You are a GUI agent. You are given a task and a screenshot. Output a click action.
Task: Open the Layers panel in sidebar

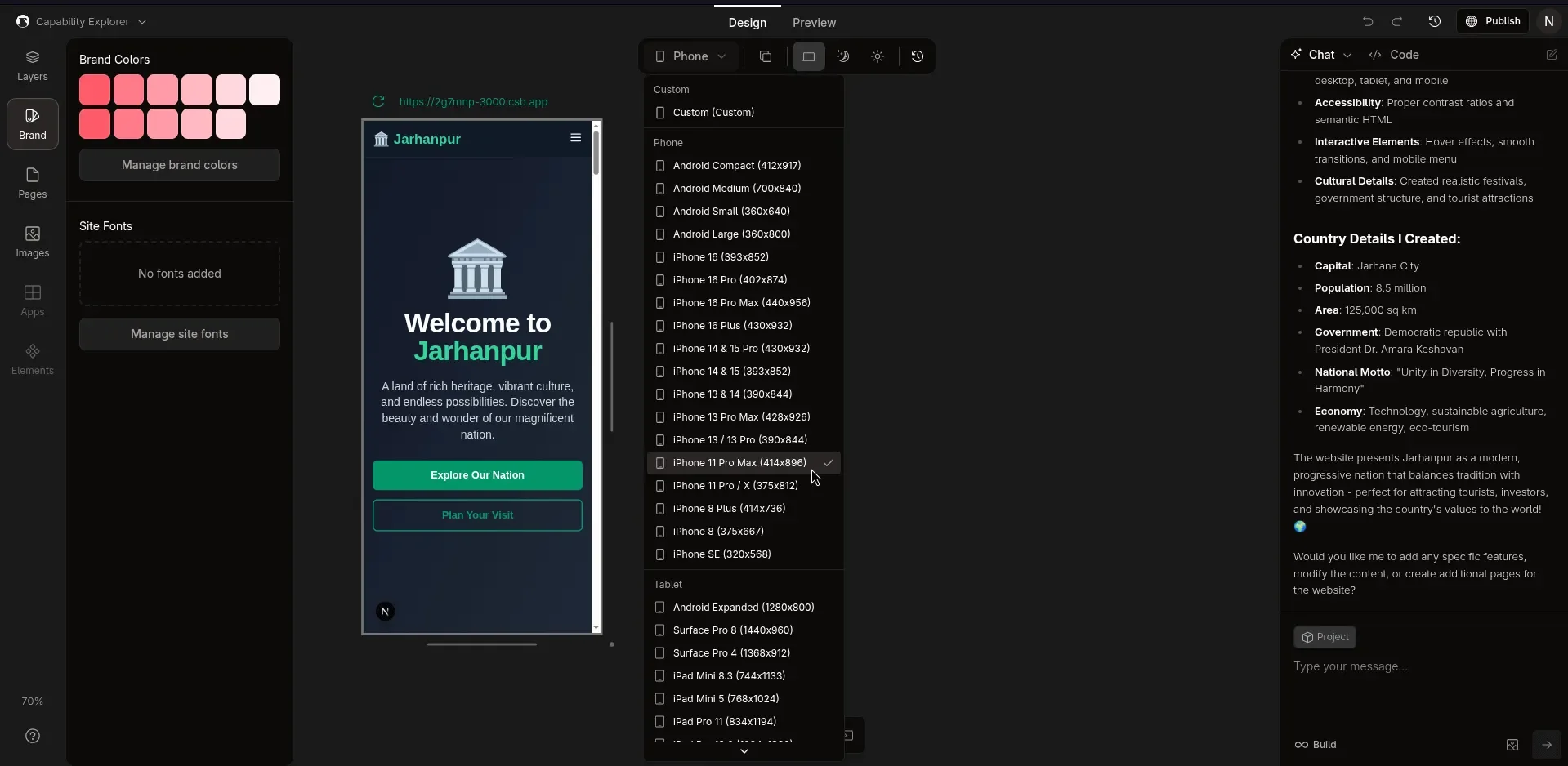[33, 65]
